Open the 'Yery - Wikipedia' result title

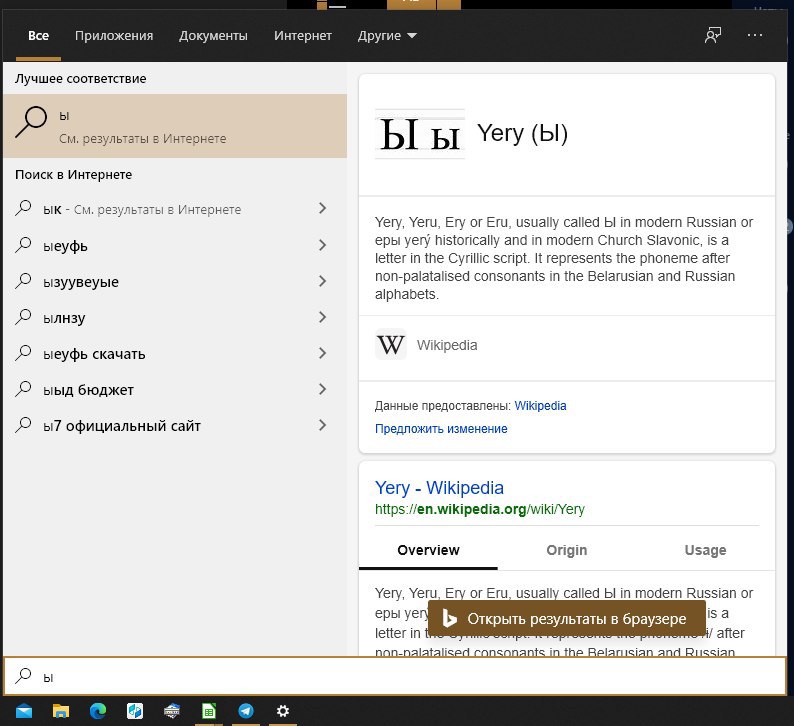[439, 488]
